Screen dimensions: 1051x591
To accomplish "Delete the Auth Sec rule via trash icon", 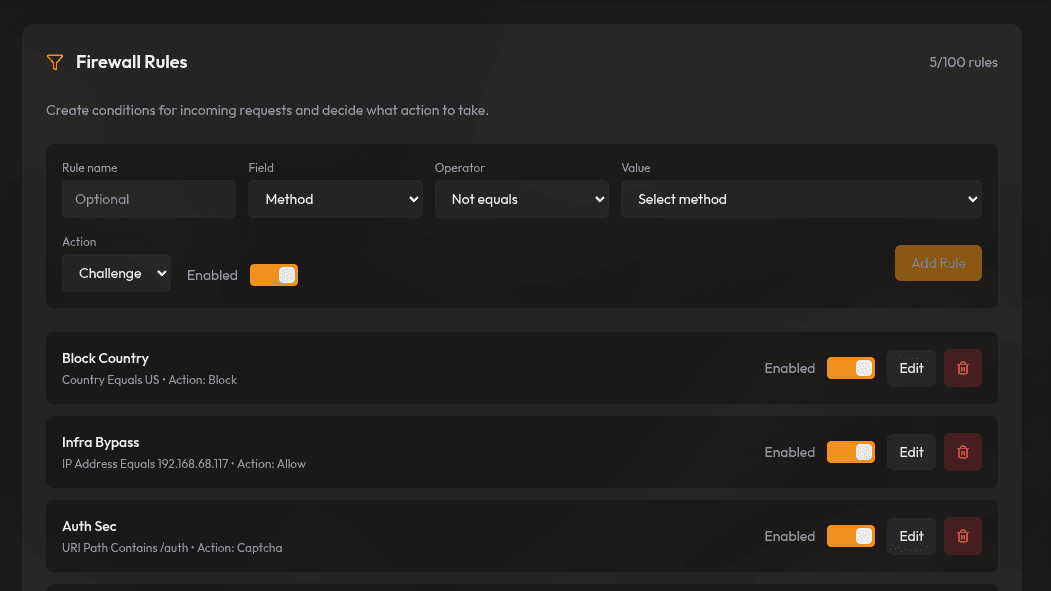I will click(962, 536).
